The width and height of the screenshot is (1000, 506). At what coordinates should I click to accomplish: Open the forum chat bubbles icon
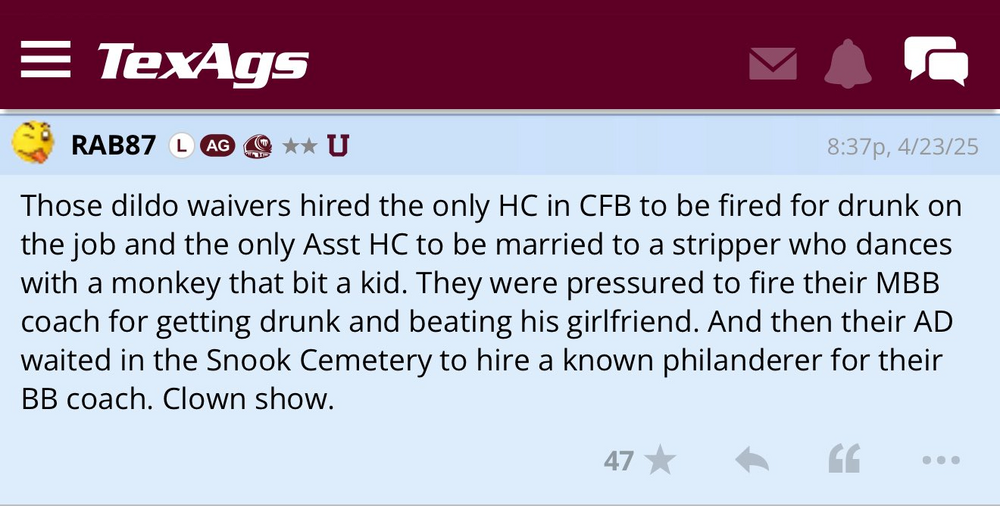935,60
